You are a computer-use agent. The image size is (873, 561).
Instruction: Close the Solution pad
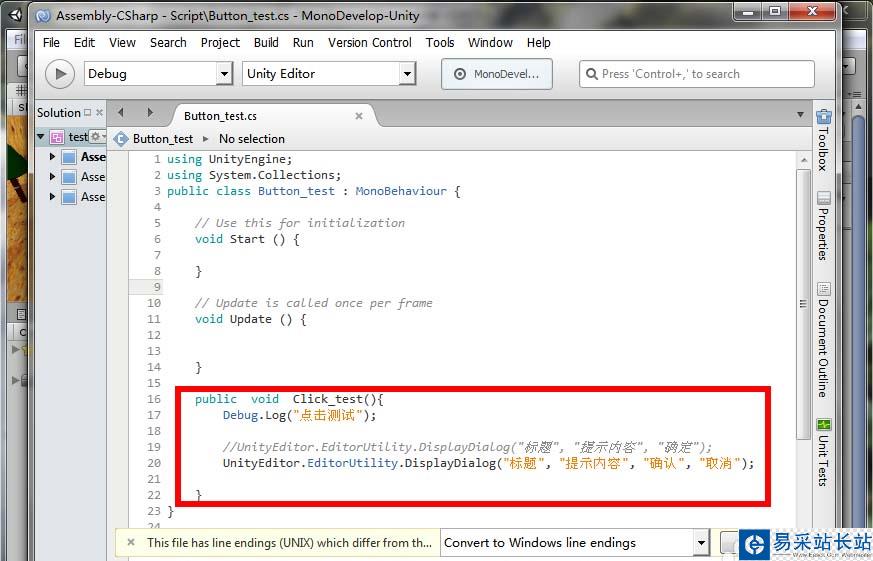pos(99,112)
